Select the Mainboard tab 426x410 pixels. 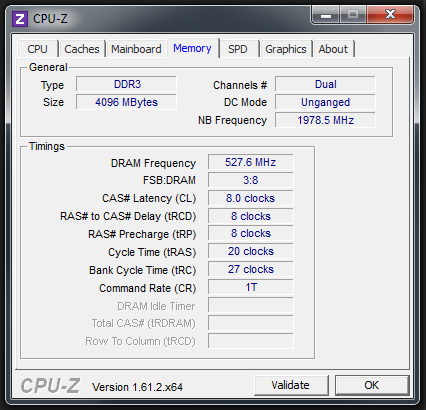[136, 49]
